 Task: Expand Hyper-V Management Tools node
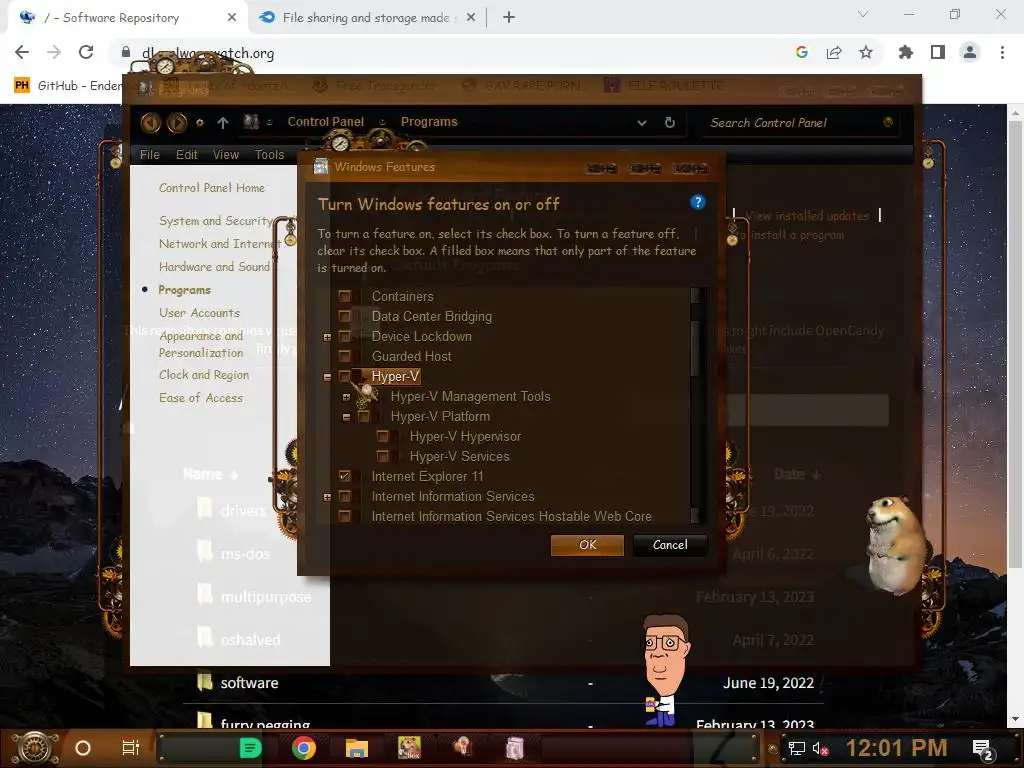point(346,397)
